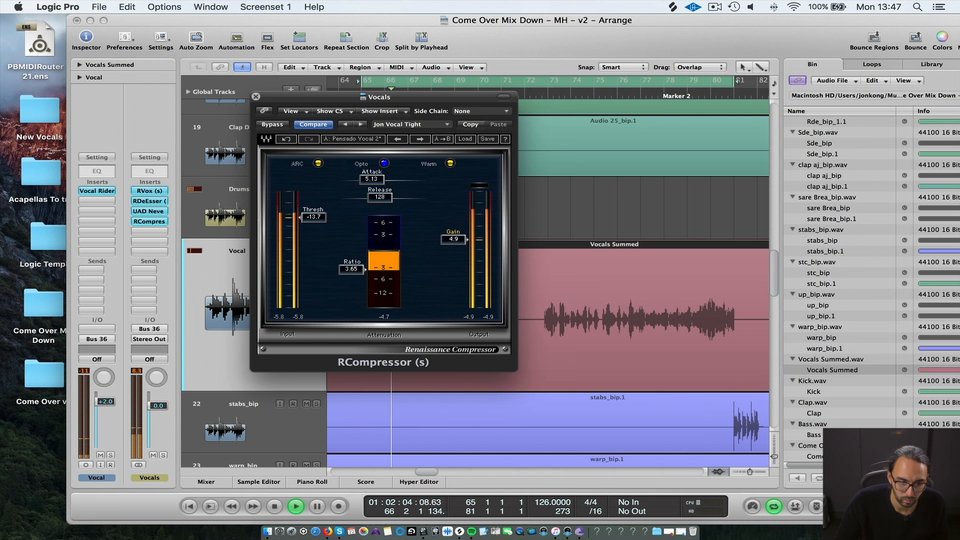Select the Vocal Rider insert slot

click(97, 190)
